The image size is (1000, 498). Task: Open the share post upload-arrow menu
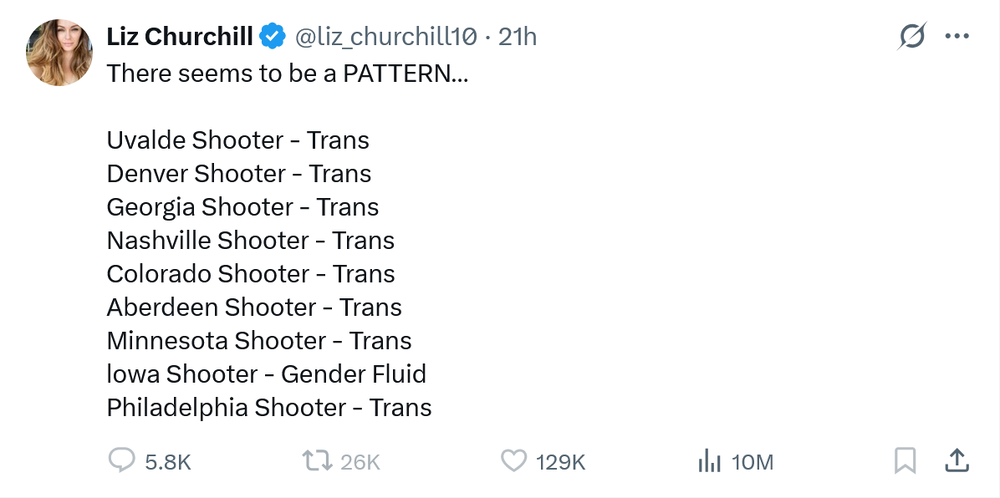(x=957, y=460)
